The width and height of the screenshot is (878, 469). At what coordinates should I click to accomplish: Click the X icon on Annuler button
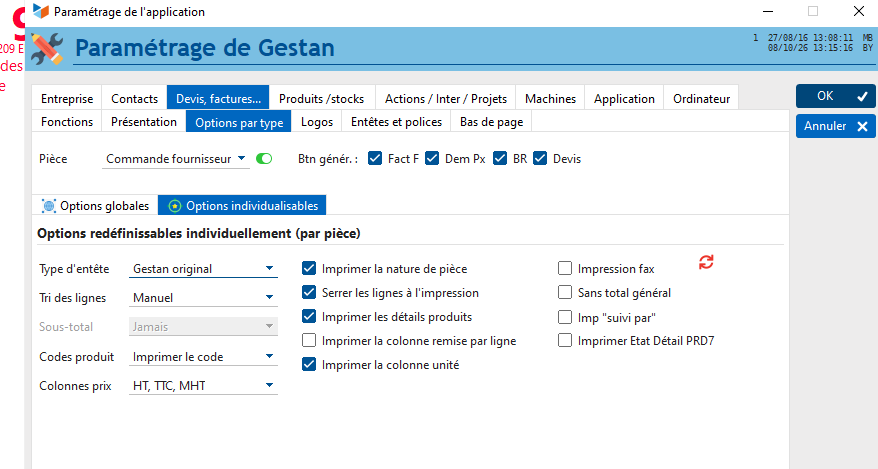[x=862, y=126]
